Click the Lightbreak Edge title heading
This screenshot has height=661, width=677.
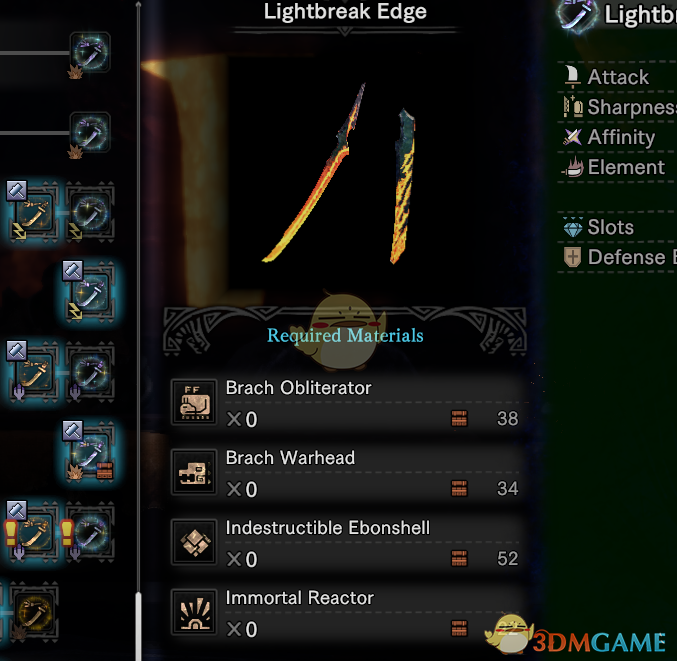point(345,11)
